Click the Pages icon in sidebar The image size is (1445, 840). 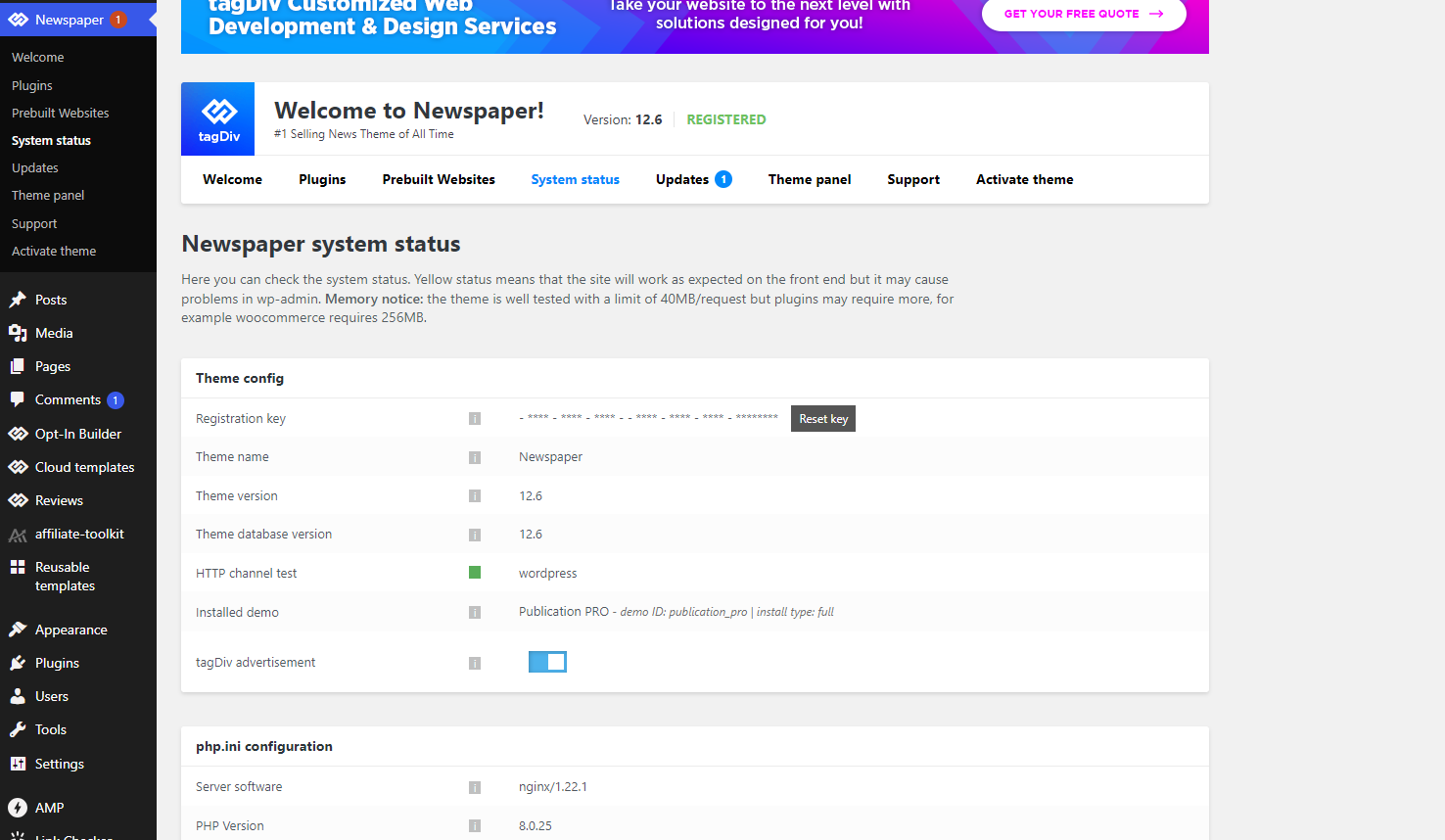click(18, 366)
